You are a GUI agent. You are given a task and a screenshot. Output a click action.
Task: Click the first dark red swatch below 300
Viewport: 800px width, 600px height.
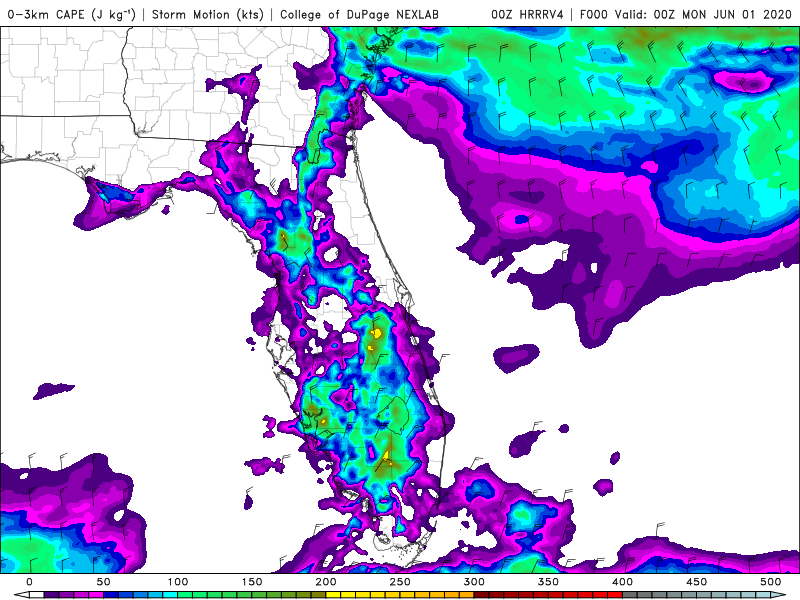tap(481, 595)
